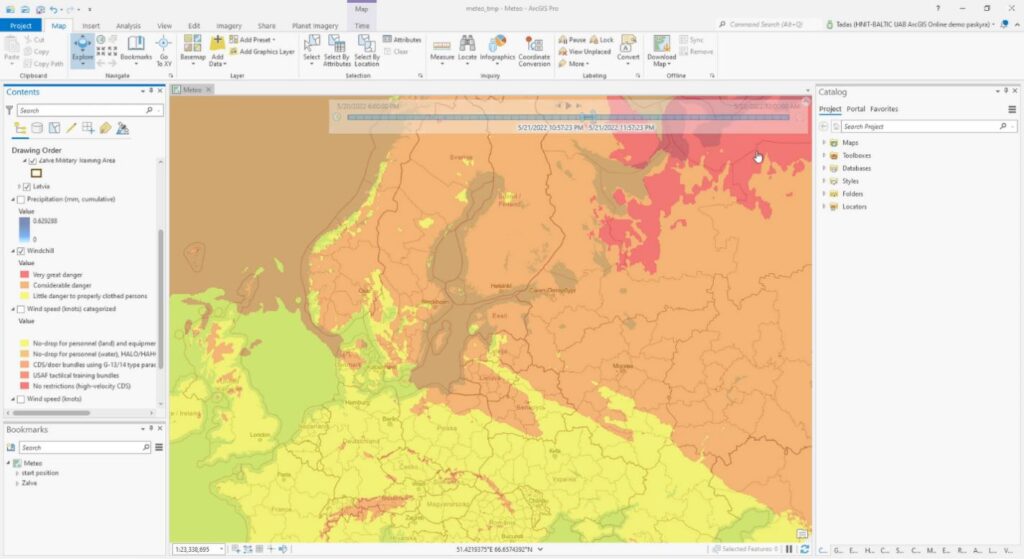1024x559 pixels.
Task: Click the Contents pane search field
Action: coord(82,110)
